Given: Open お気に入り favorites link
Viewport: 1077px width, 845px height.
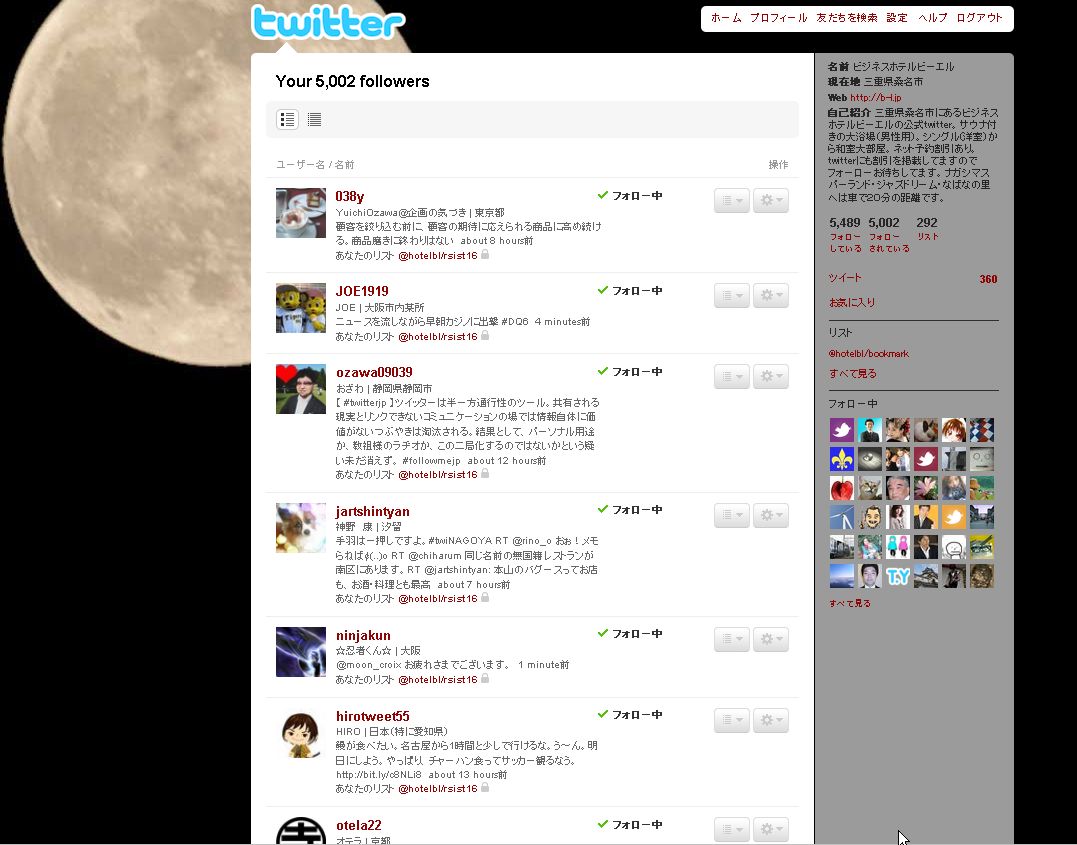Looking at the screenshot, I should pyautogui.click(x=852, y=302).
